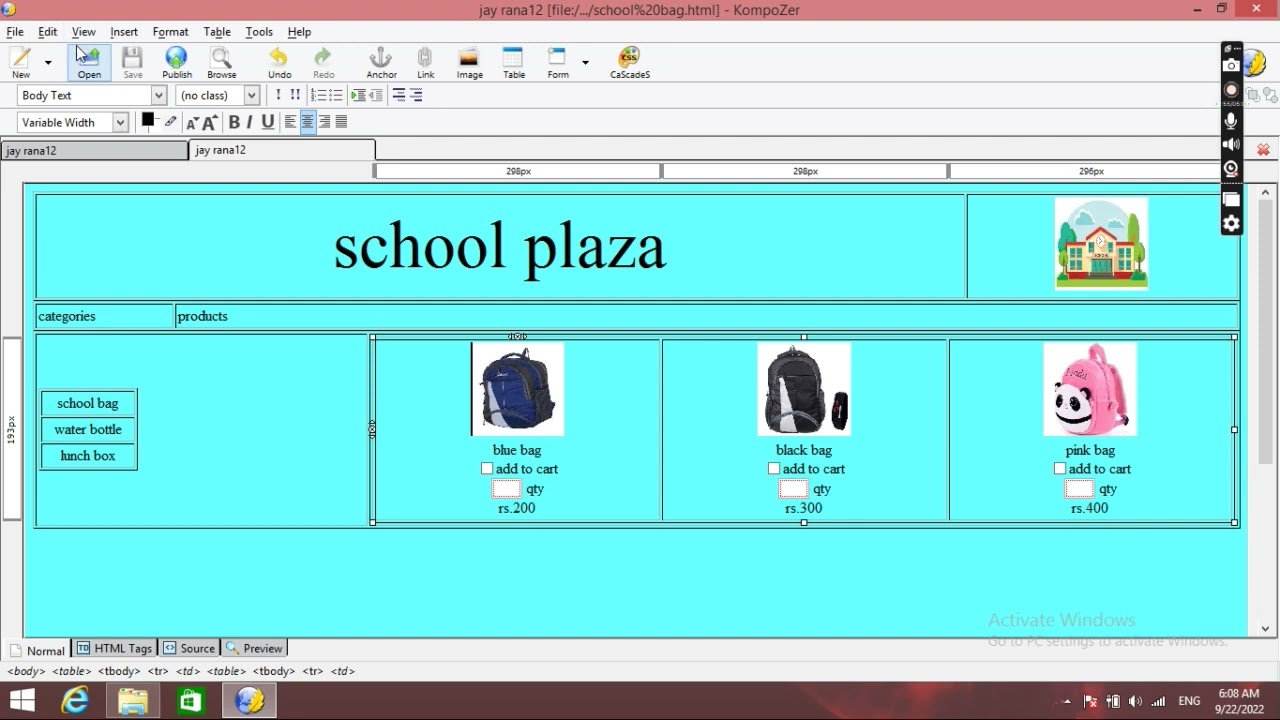Click the recorder screenshot camera icon

pyautogui.click(x=1232, y=66)
